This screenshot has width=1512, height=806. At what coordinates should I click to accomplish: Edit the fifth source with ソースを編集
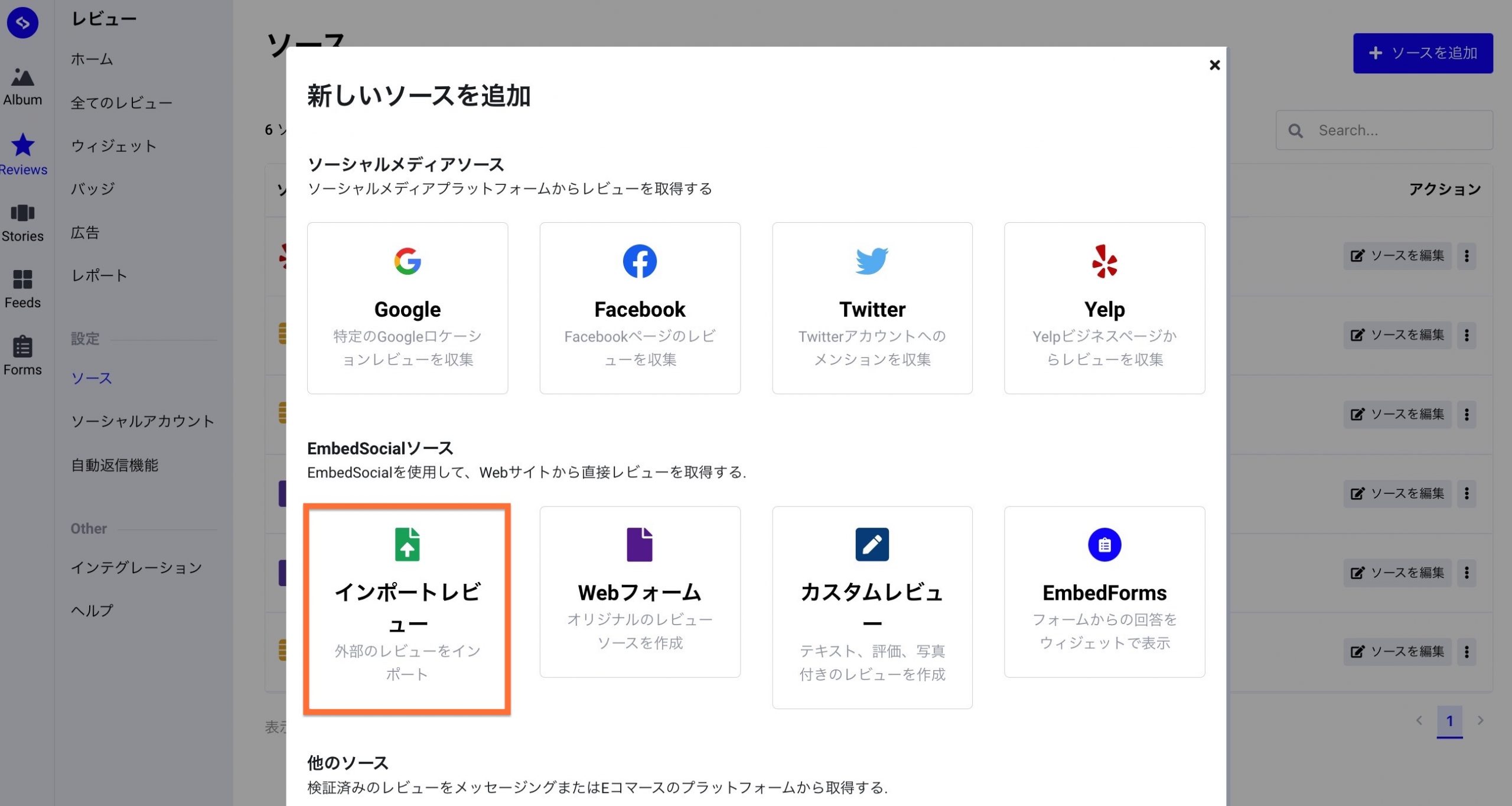1397,573
